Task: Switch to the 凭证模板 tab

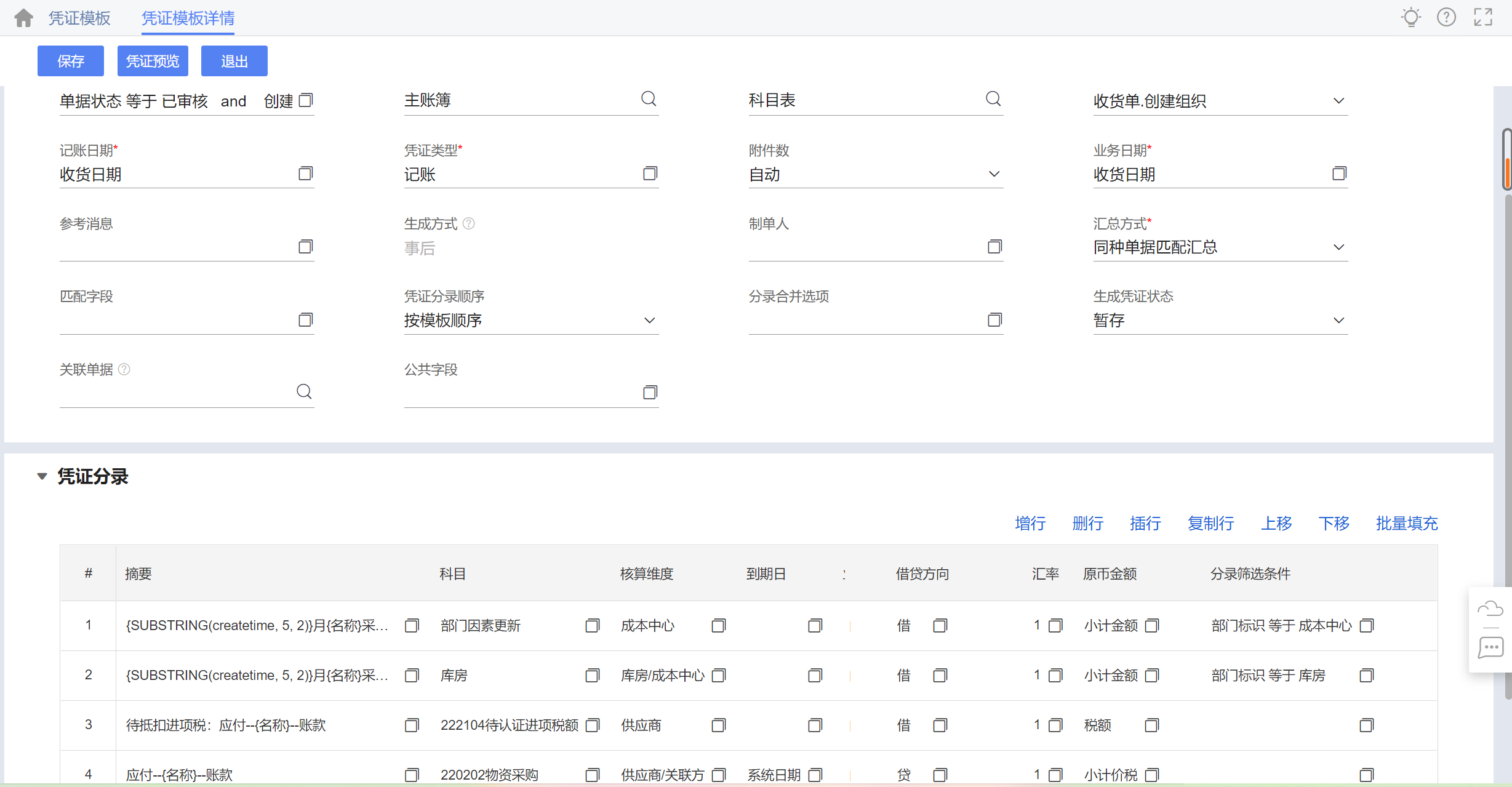Action: (x=79, y=18)
